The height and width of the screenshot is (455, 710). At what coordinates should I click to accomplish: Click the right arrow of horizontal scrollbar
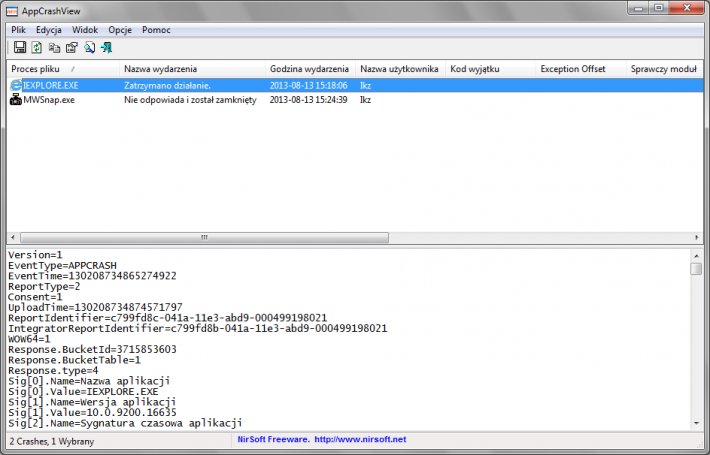click(696, 238)
